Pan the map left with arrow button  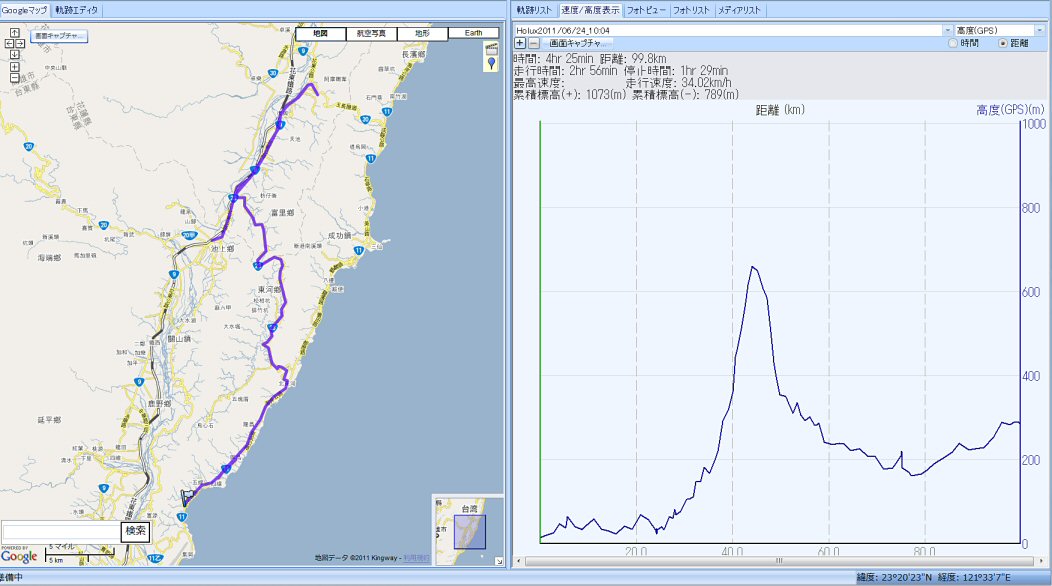coord(9,44)
